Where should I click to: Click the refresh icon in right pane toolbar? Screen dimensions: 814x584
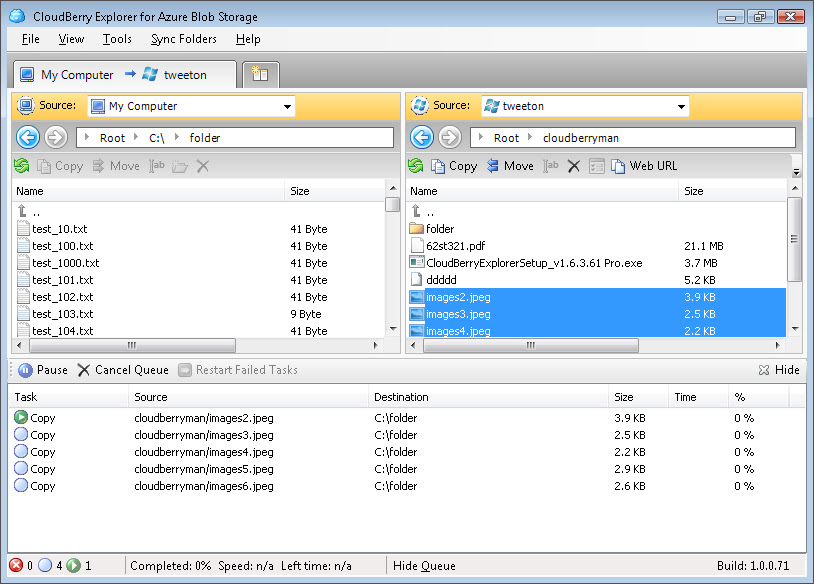click(x=416, y=166)
